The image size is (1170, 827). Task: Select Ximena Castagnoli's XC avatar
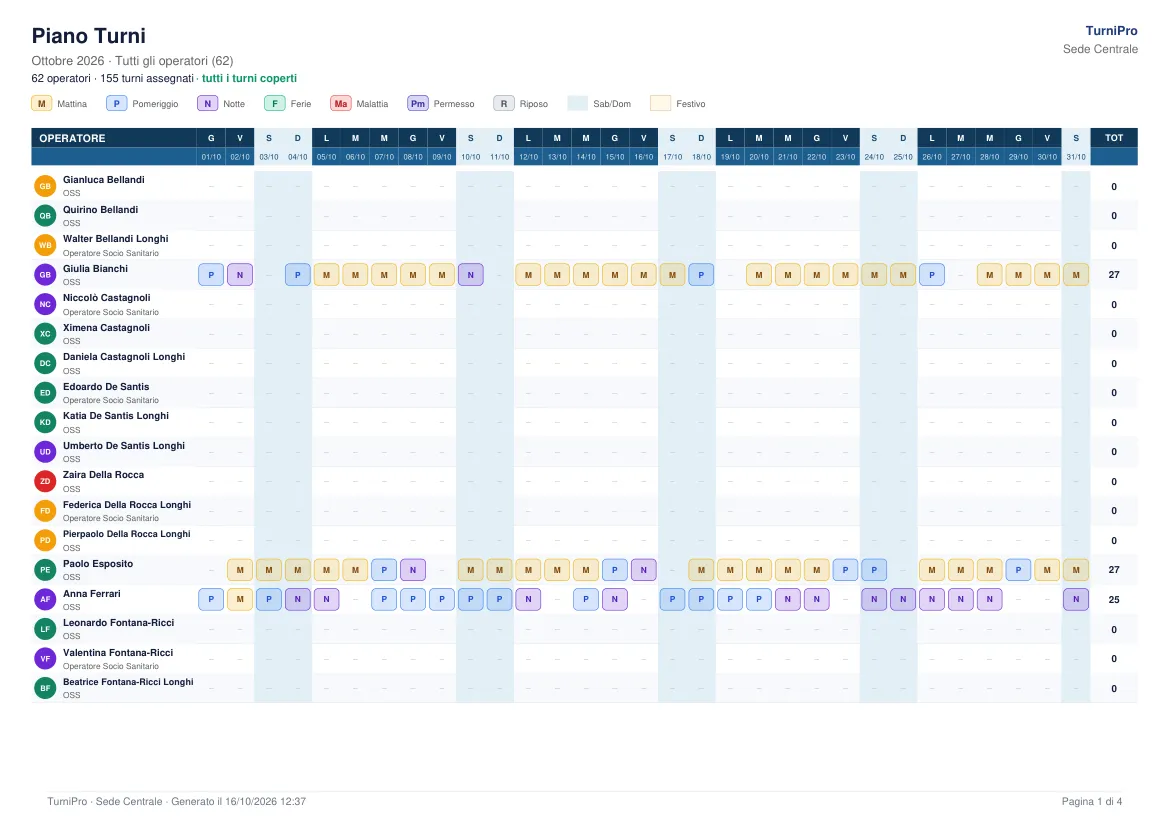[46, 334]
